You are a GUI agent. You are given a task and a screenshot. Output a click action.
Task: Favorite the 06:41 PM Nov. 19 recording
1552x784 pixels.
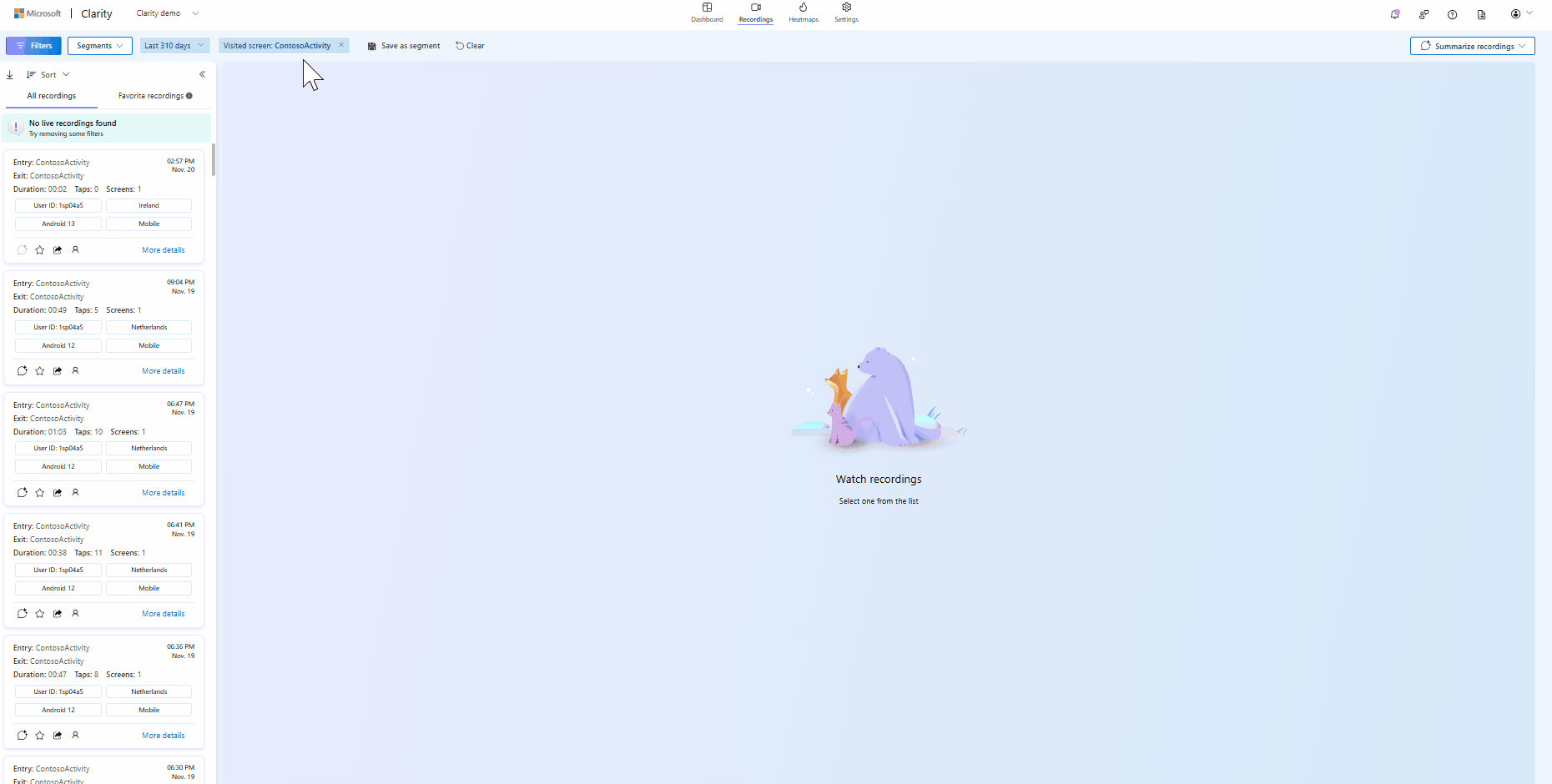pyautogui.click(x=40, y=613)
